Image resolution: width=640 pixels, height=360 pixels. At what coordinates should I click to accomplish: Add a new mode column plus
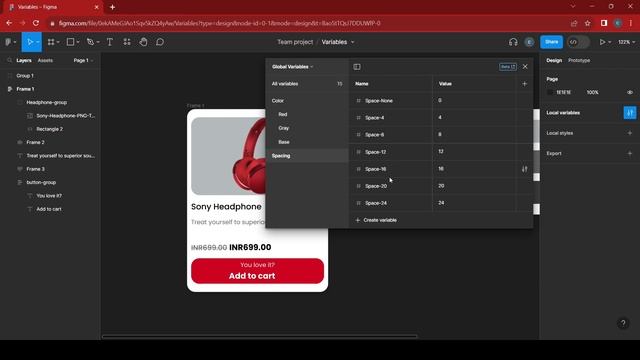point(524,84)
